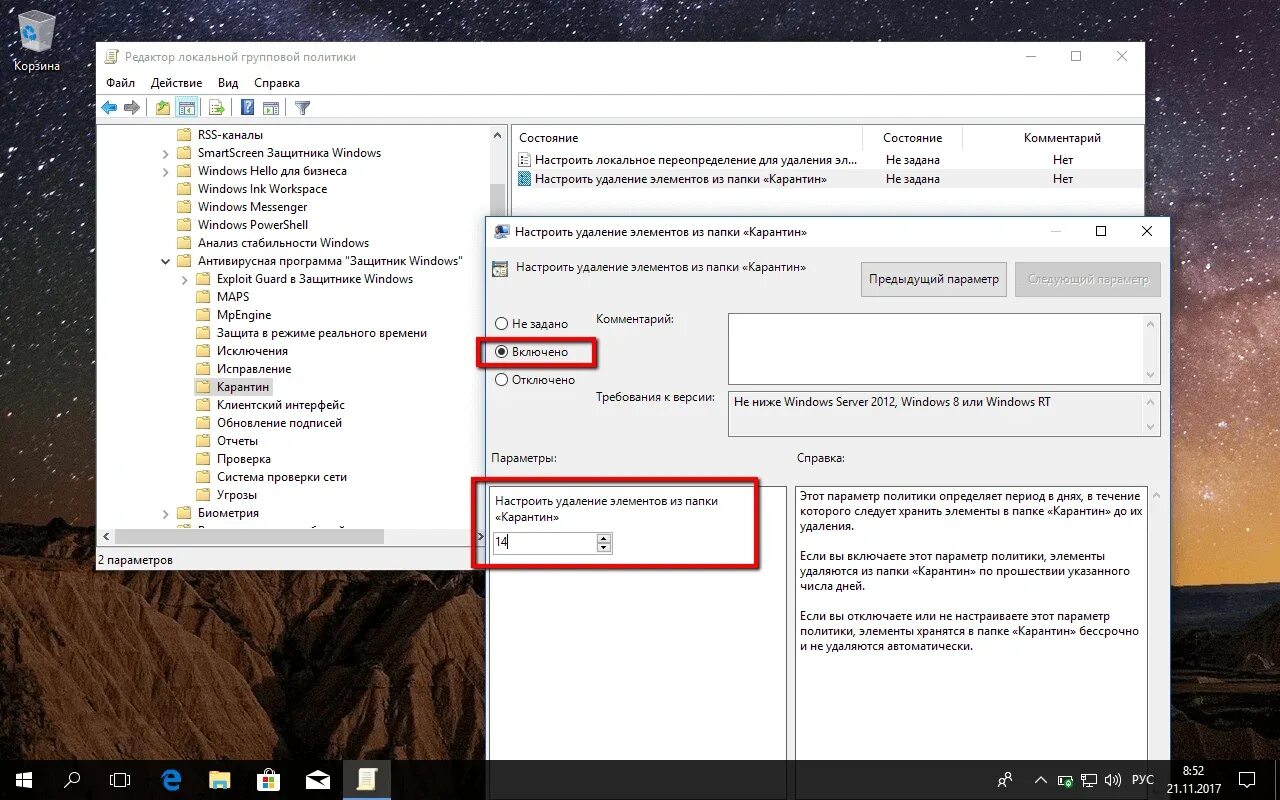Toggle the Show/Hide Action Pane toolbar icon
This screenshot has height=800, width=1280.
coord(270,108)
